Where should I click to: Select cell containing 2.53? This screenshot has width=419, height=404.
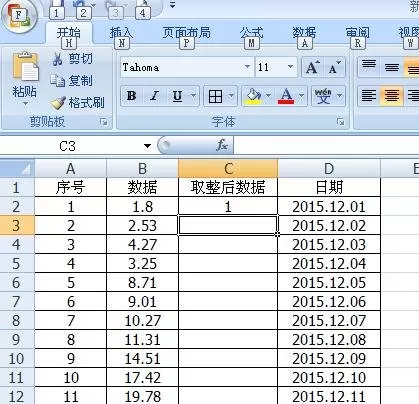coord(142,225)
